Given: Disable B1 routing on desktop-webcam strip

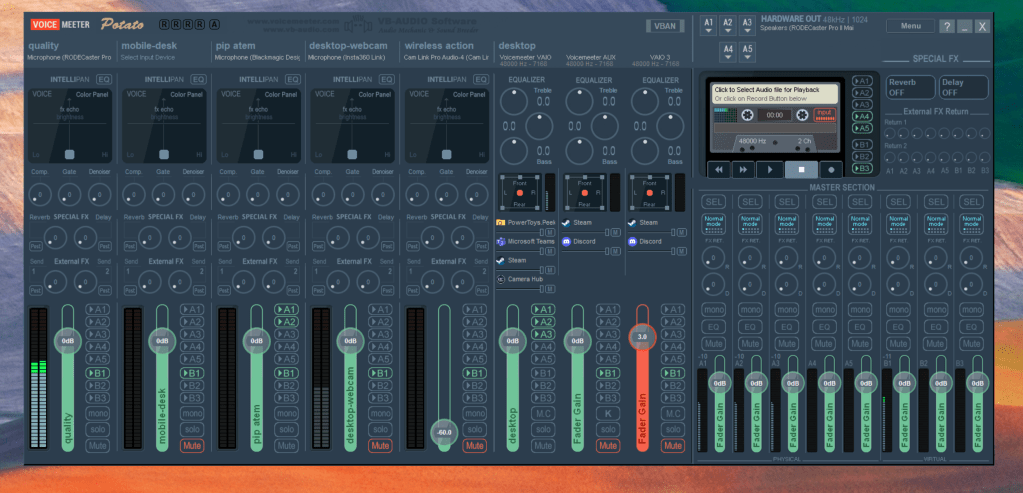Looking at the screenshot, I should (x=380, y=373).
